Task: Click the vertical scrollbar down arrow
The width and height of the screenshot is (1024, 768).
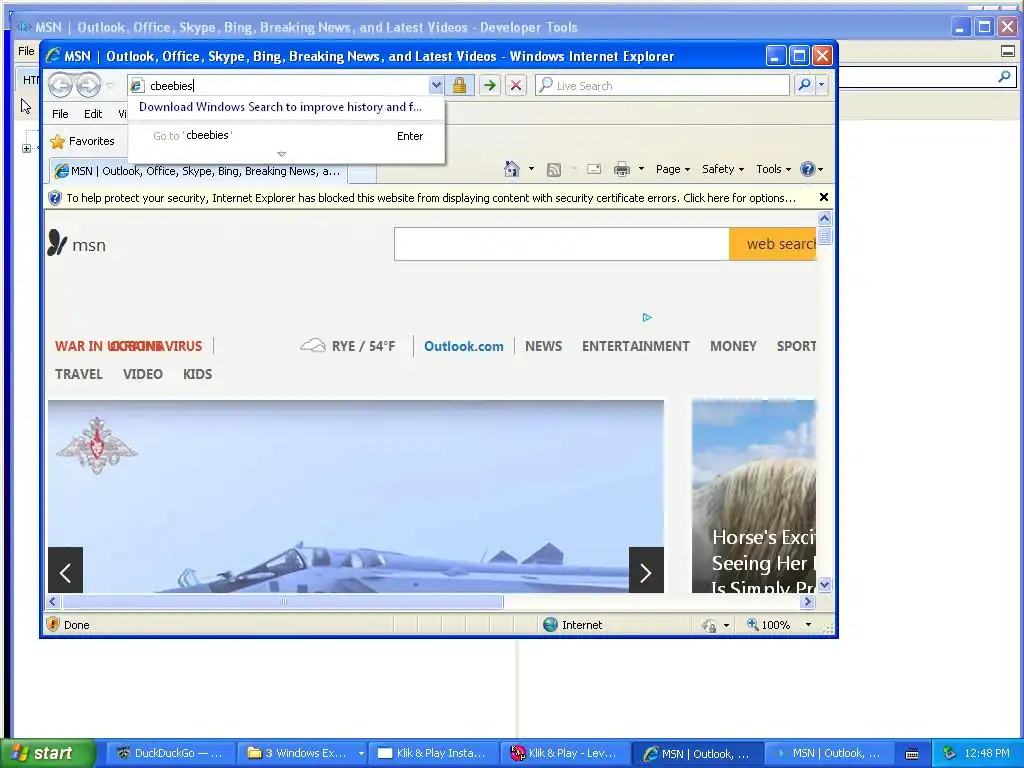Action: tap(824, 585)
